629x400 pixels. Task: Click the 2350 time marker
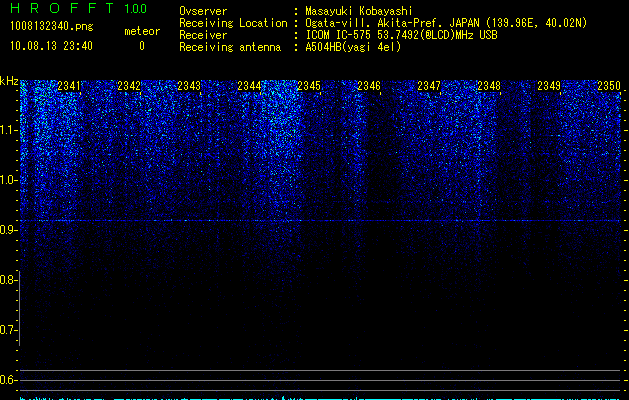tap(609, 86)
